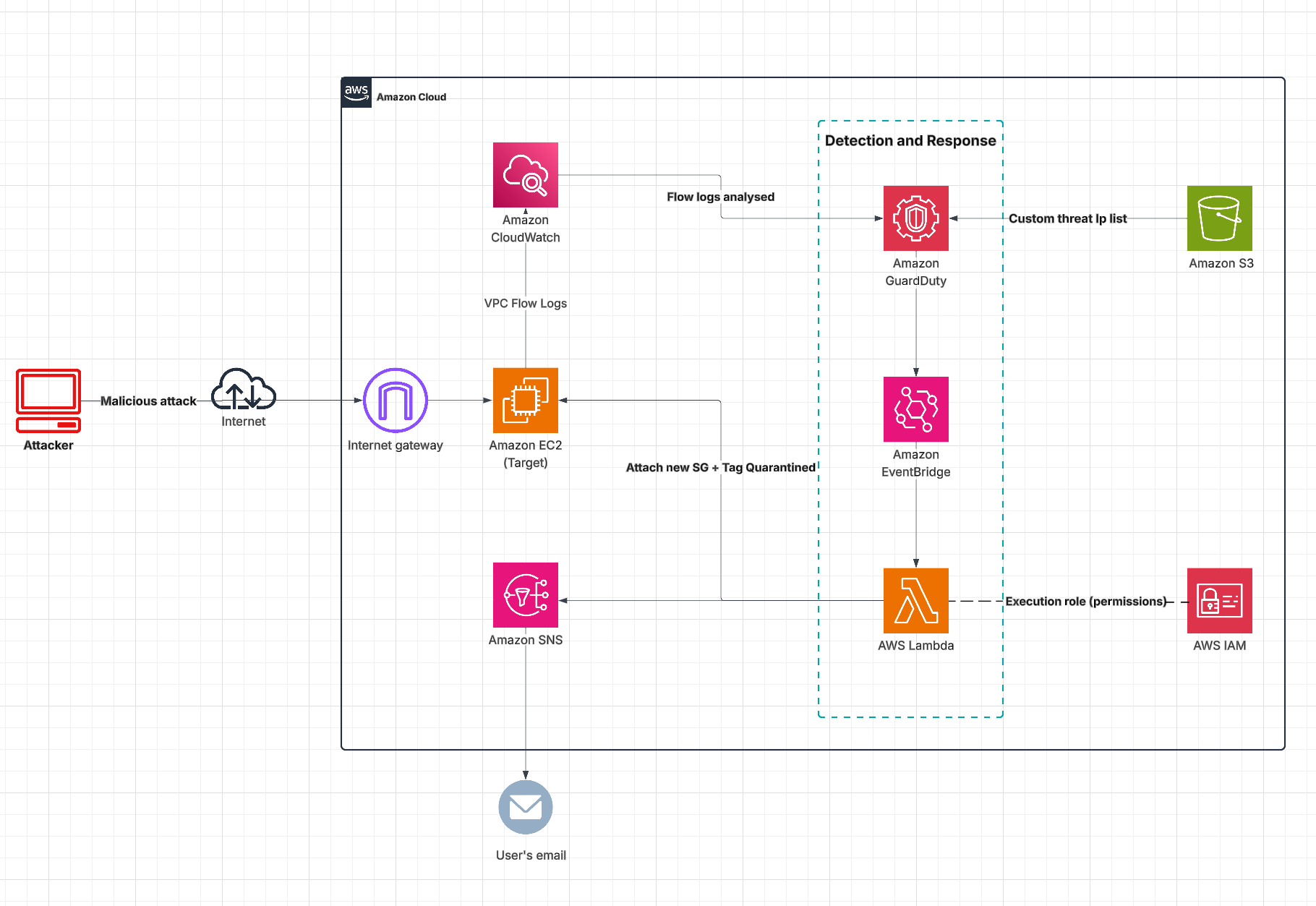Select the AWS Lambda icon

coord(916,601)
